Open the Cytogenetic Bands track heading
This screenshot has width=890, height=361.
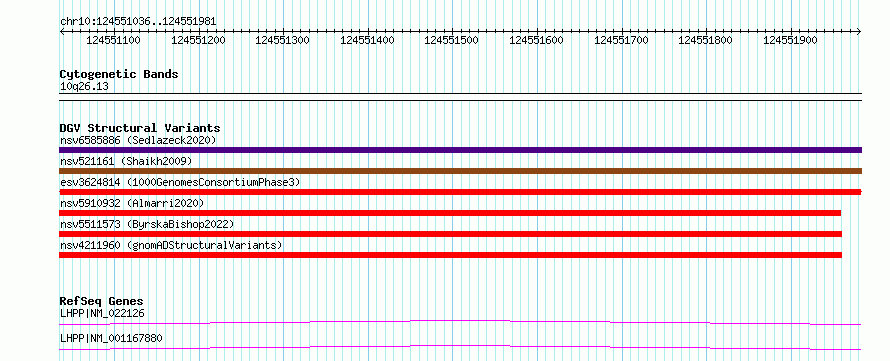[x=119, y=74]
